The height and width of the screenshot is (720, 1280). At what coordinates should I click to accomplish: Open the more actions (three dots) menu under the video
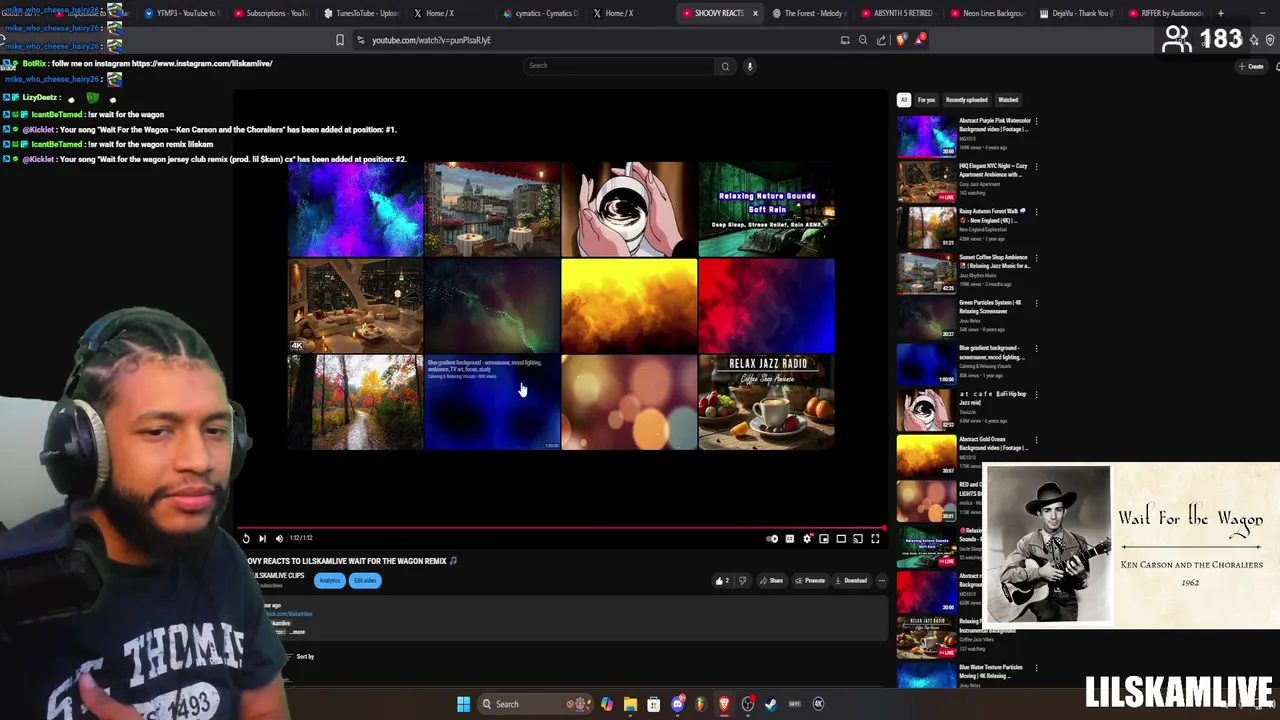point(881,580)
